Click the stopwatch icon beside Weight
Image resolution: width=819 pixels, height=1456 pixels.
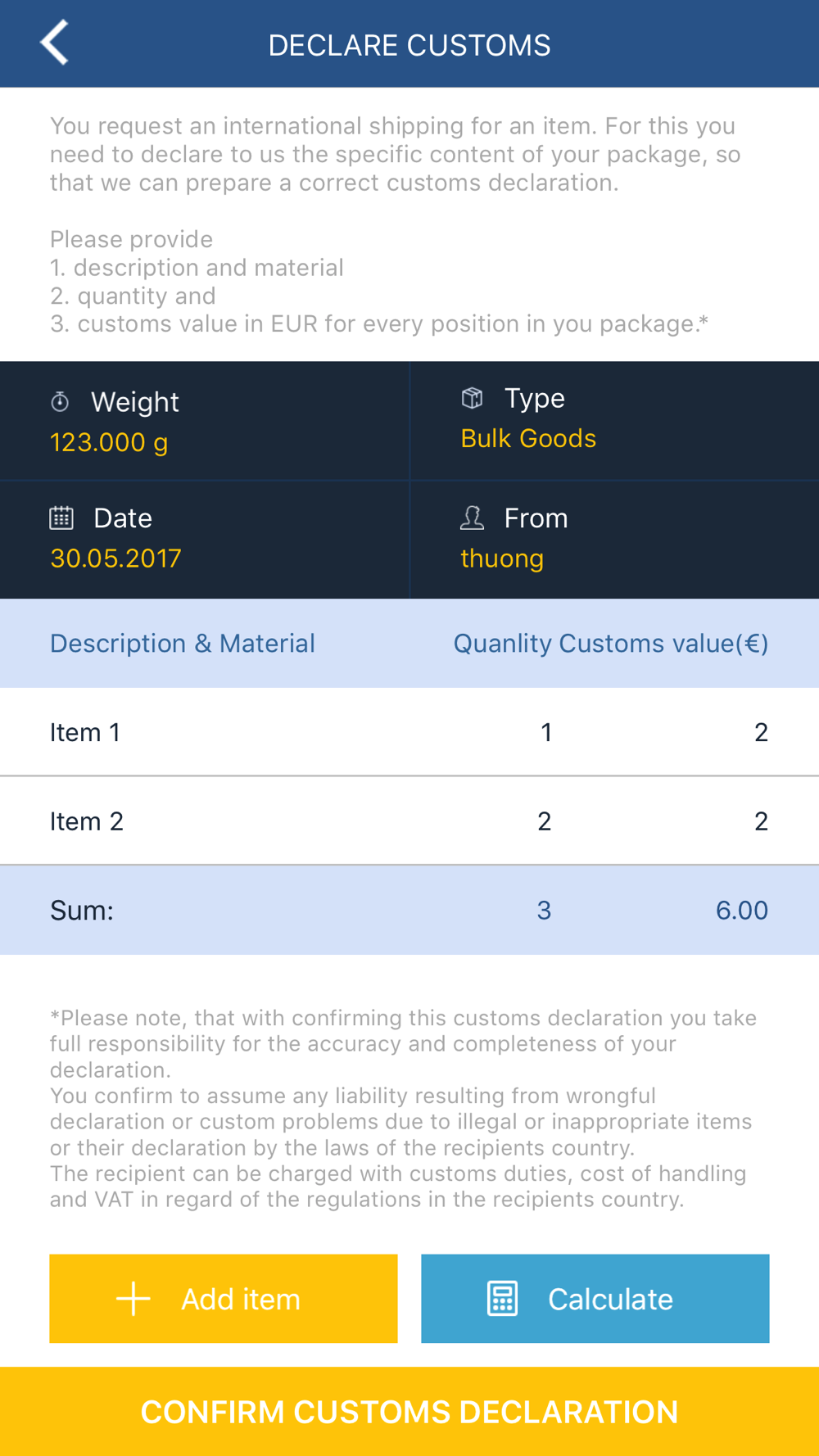coord(60,401)
